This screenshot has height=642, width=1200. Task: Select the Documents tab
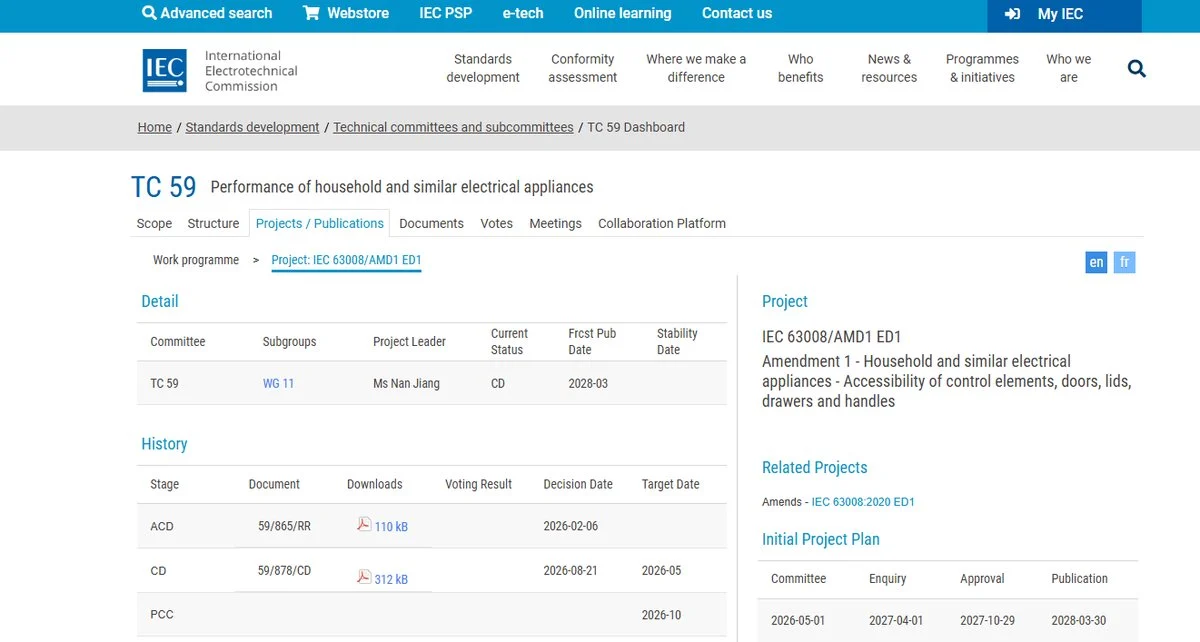(432, 223)
